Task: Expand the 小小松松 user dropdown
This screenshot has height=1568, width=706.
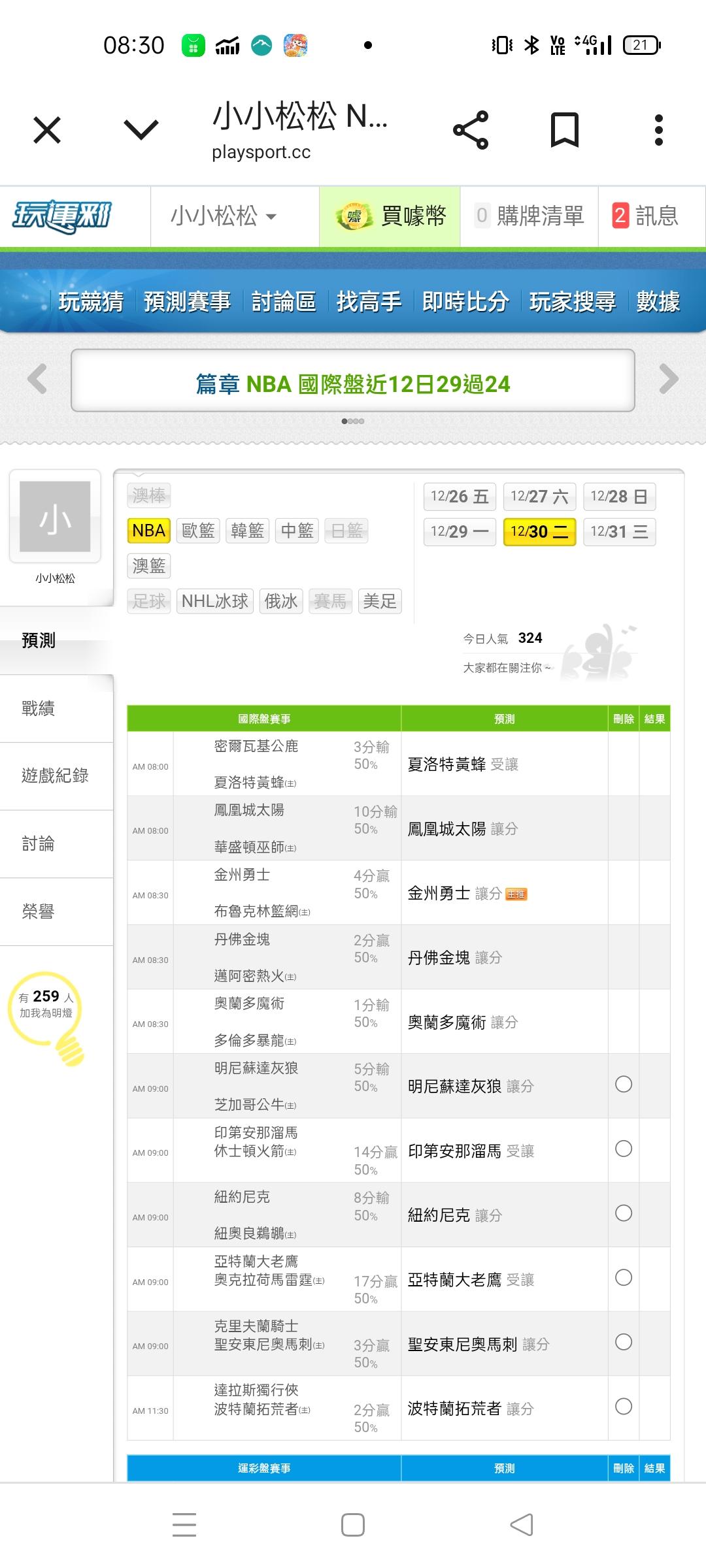Action: pos(224,216)
